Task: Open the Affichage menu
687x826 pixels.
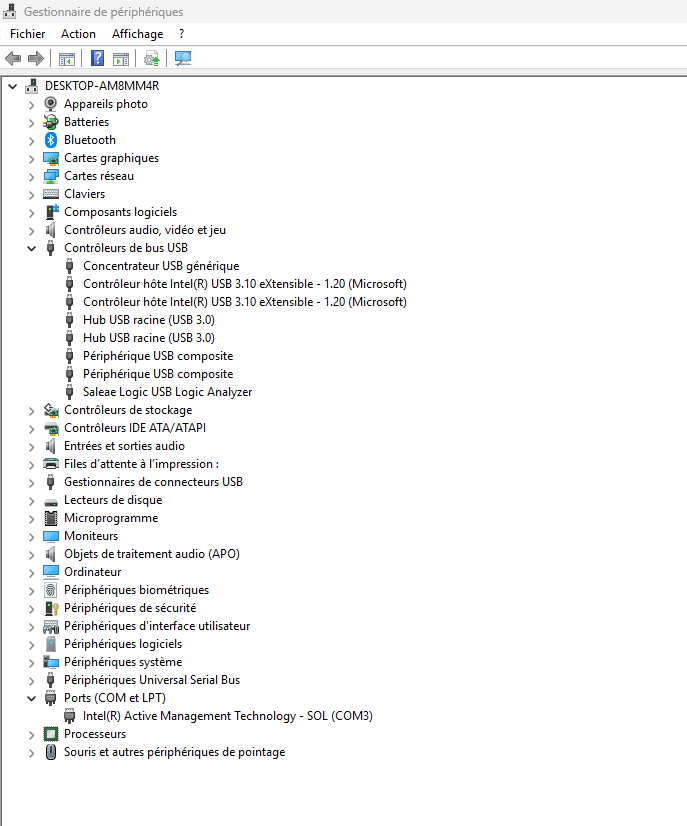Action: tap(137, 34)
